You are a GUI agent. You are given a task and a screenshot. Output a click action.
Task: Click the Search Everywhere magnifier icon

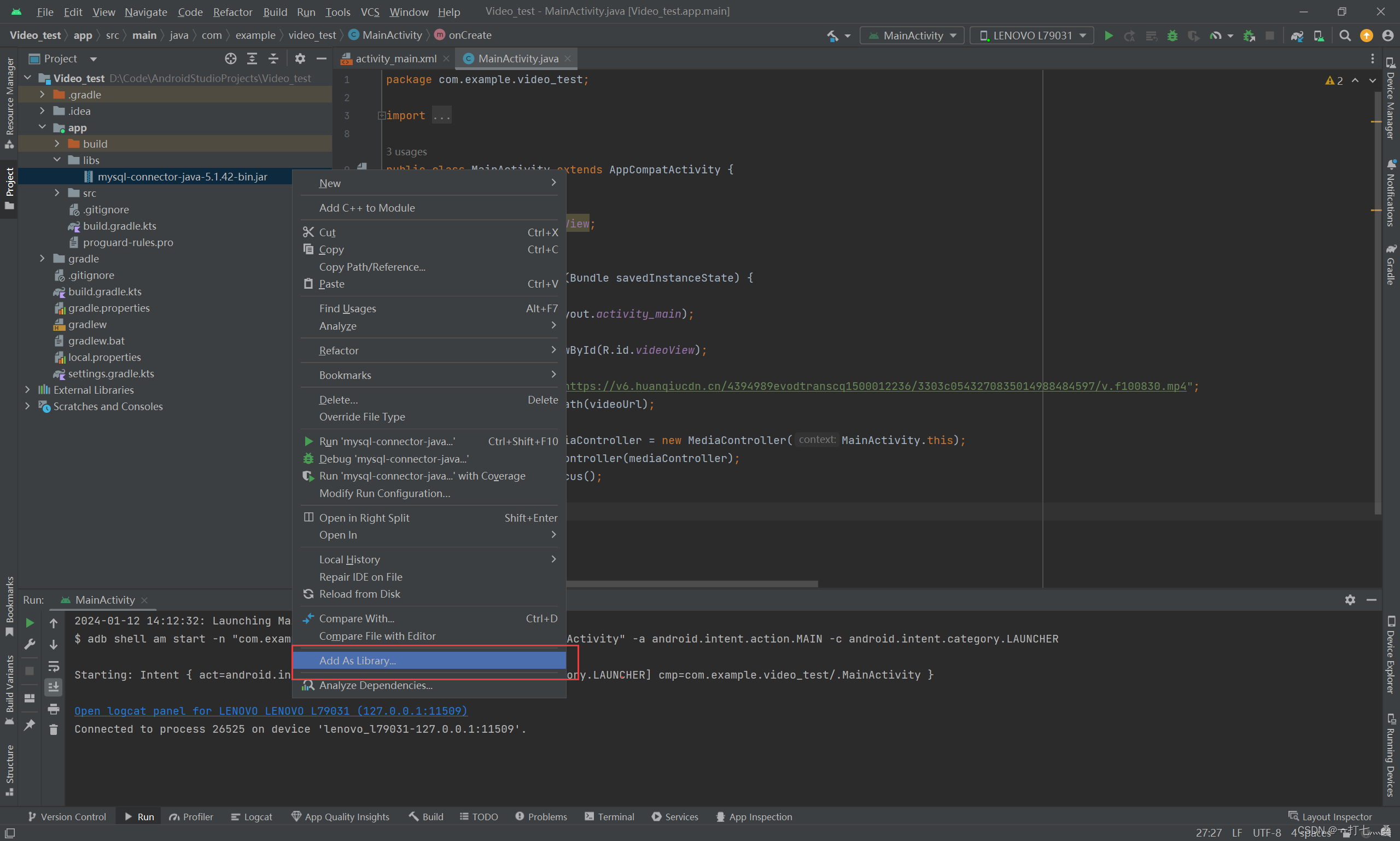[1344, 36]
